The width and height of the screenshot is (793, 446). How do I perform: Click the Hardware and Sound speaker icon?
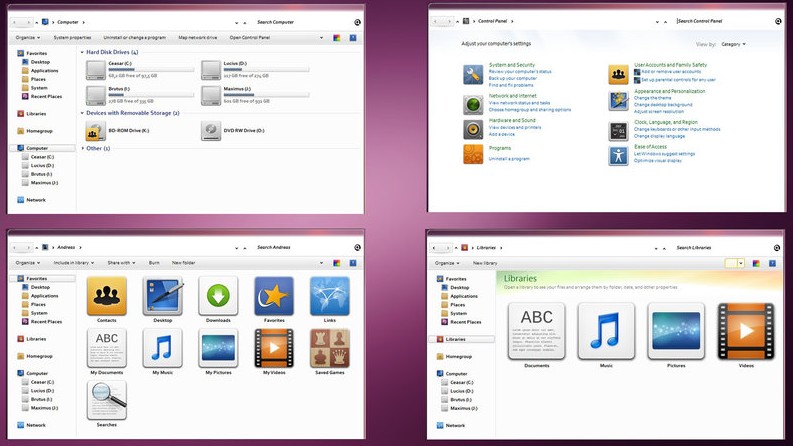473,129
